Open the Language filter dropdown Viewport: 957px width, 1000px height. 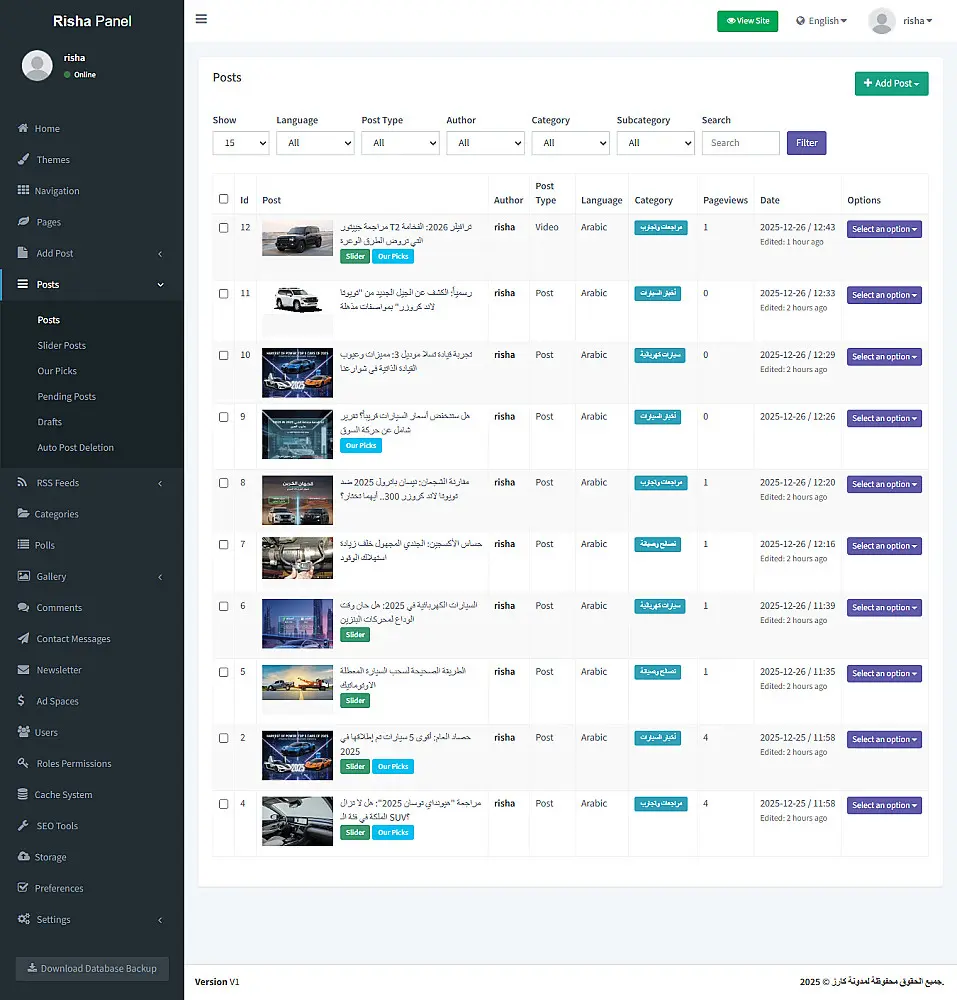point(315,143)
